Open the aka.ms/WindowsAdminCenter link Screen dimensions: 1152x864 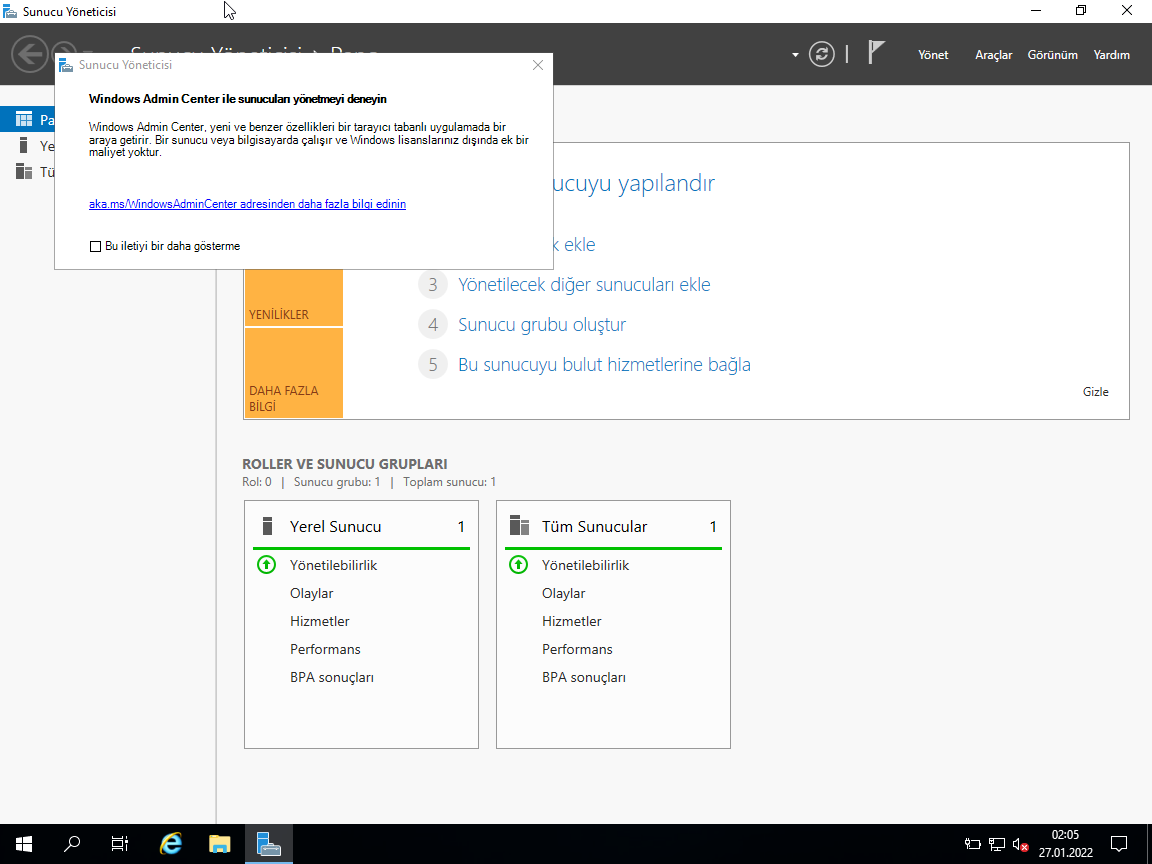247,204
